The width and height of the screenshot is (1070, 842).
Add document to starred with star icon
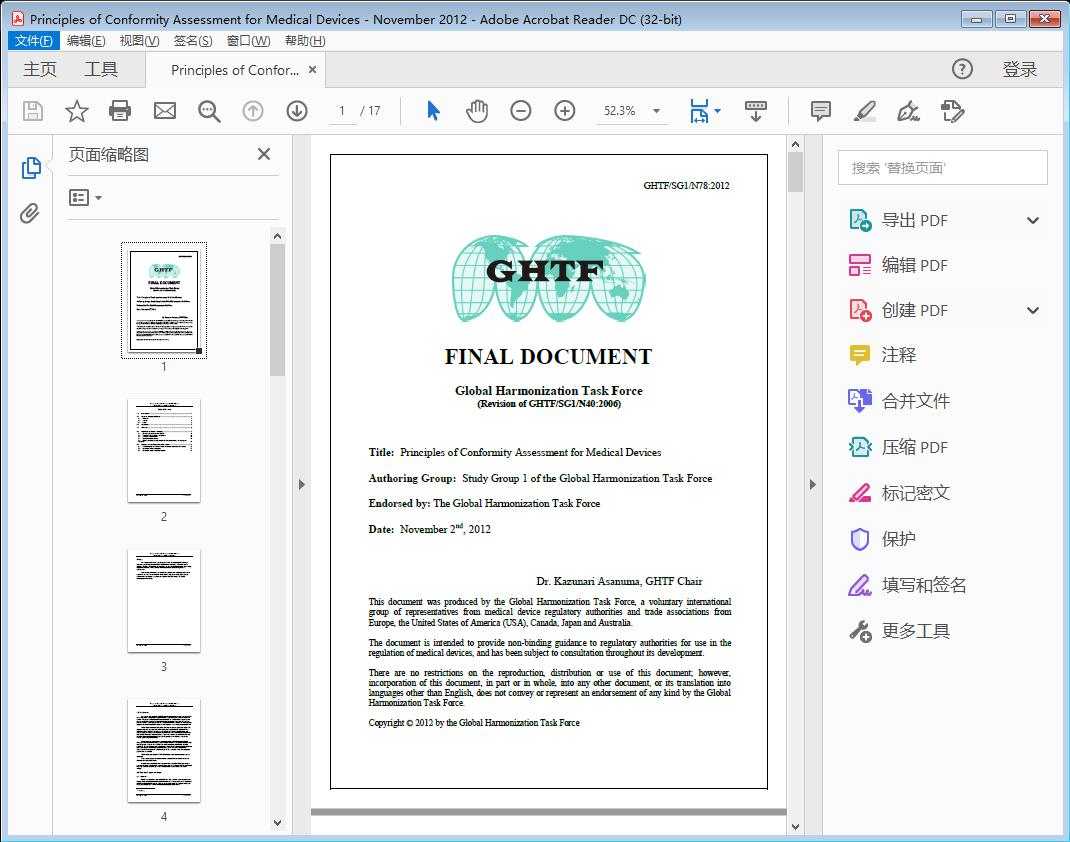click(76, 111)
